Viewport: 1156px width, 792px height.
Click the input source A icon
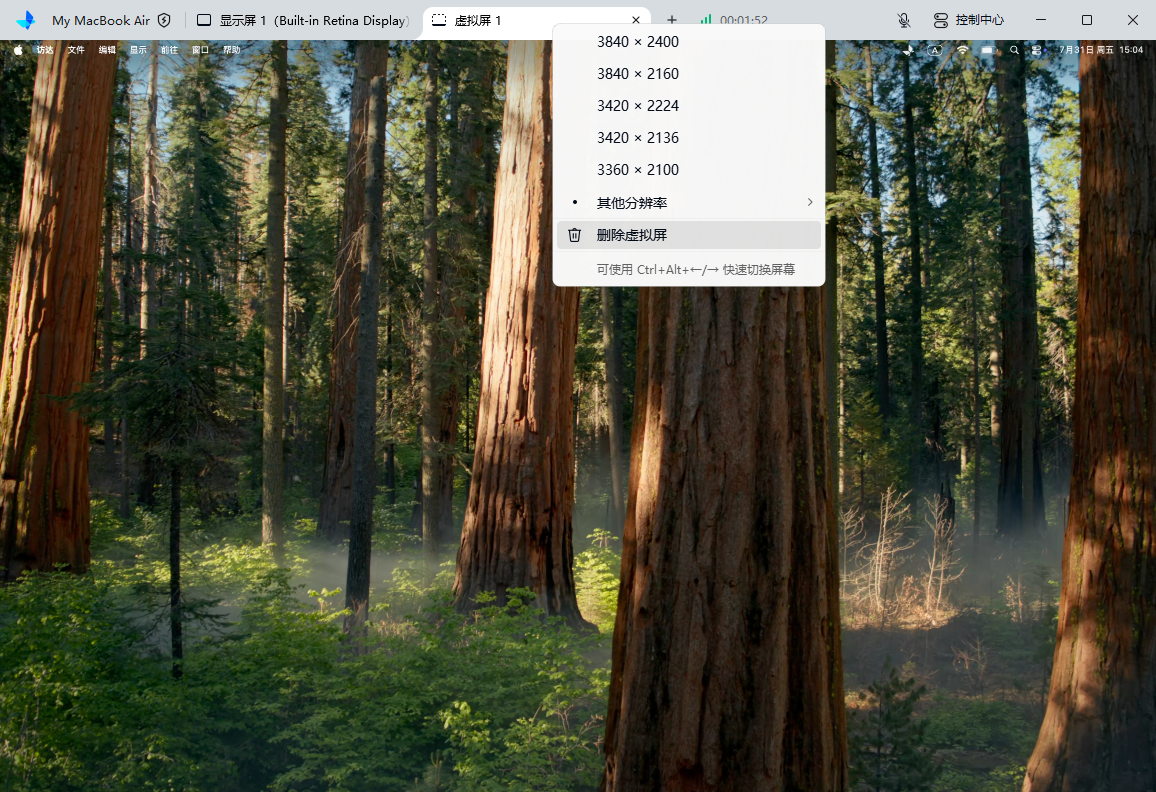(935, 50)
